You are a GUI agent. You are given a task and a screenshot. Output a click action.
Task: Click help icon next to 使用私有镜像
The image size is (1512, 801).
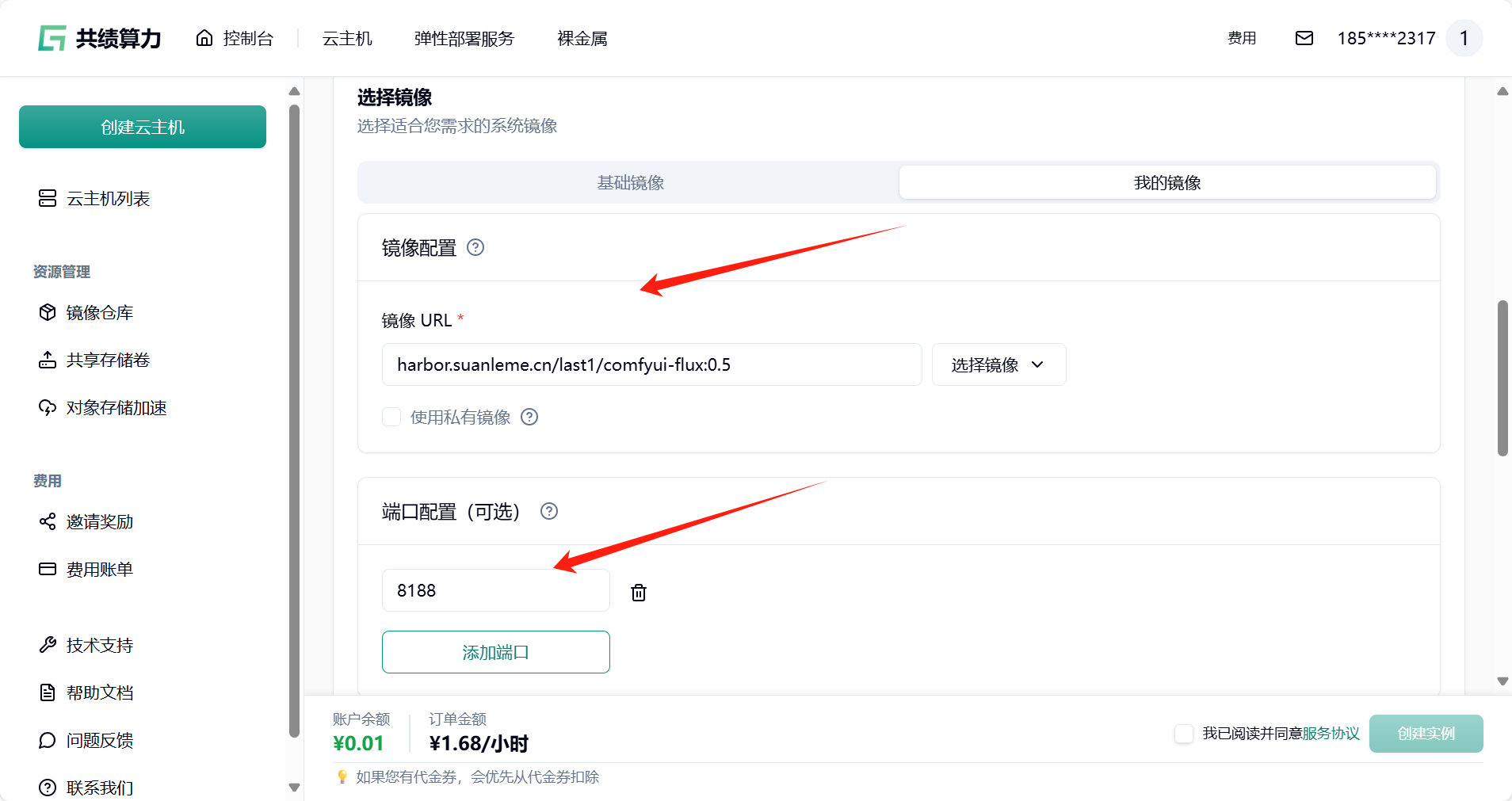529,417
